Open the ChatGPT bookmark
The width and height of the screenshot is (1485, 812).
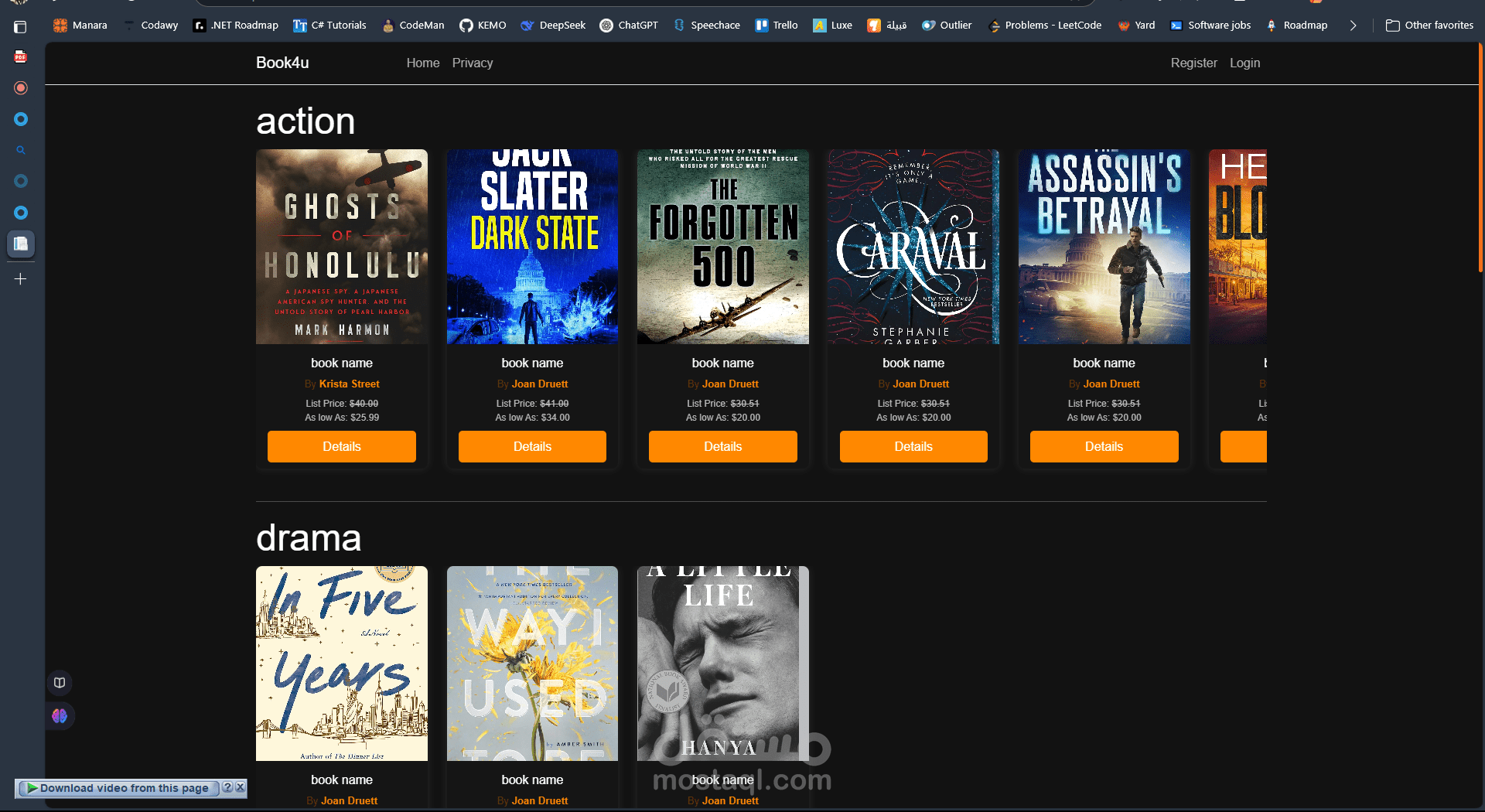pyautogui.click(x=629, y=25)
